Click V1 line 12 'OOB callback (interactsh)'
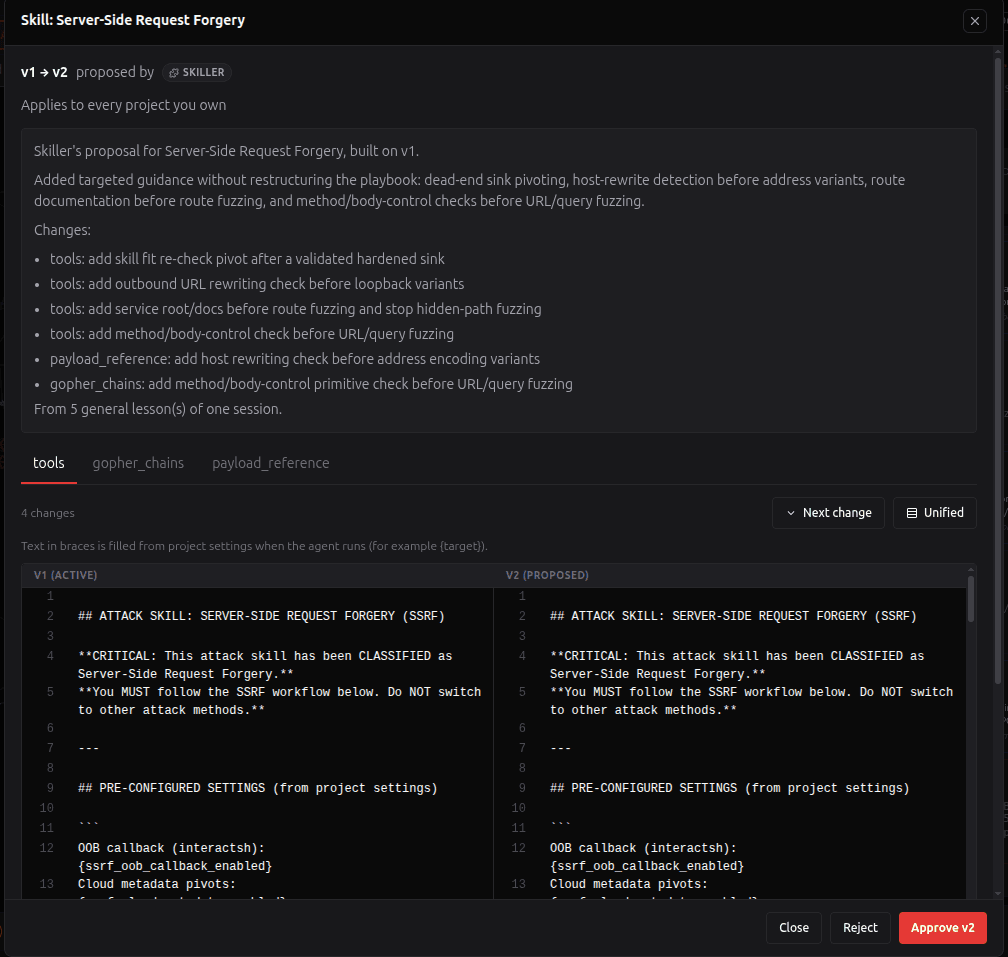 tap(171, 848)
